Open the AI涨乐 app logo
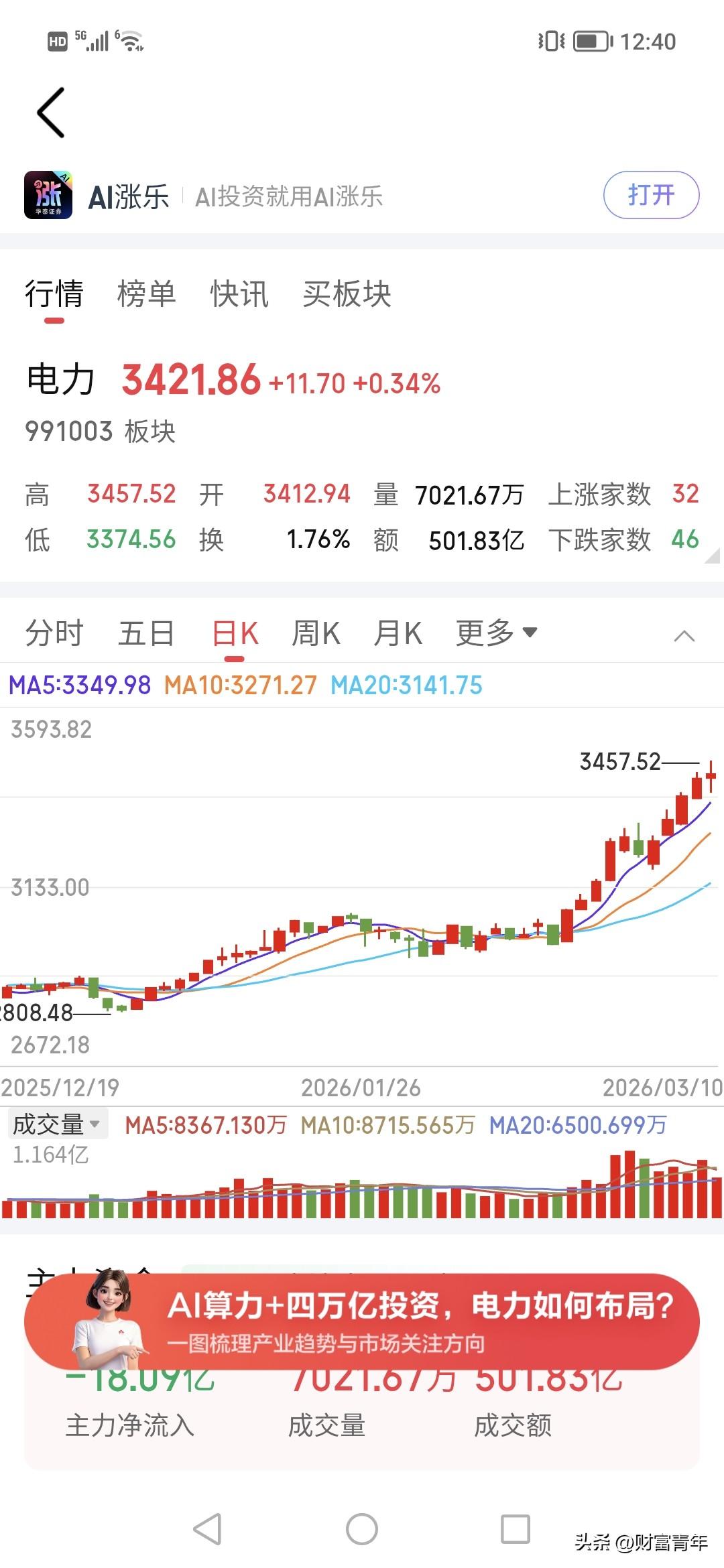This screenshot has width=724, height=1568. [48, 195]
